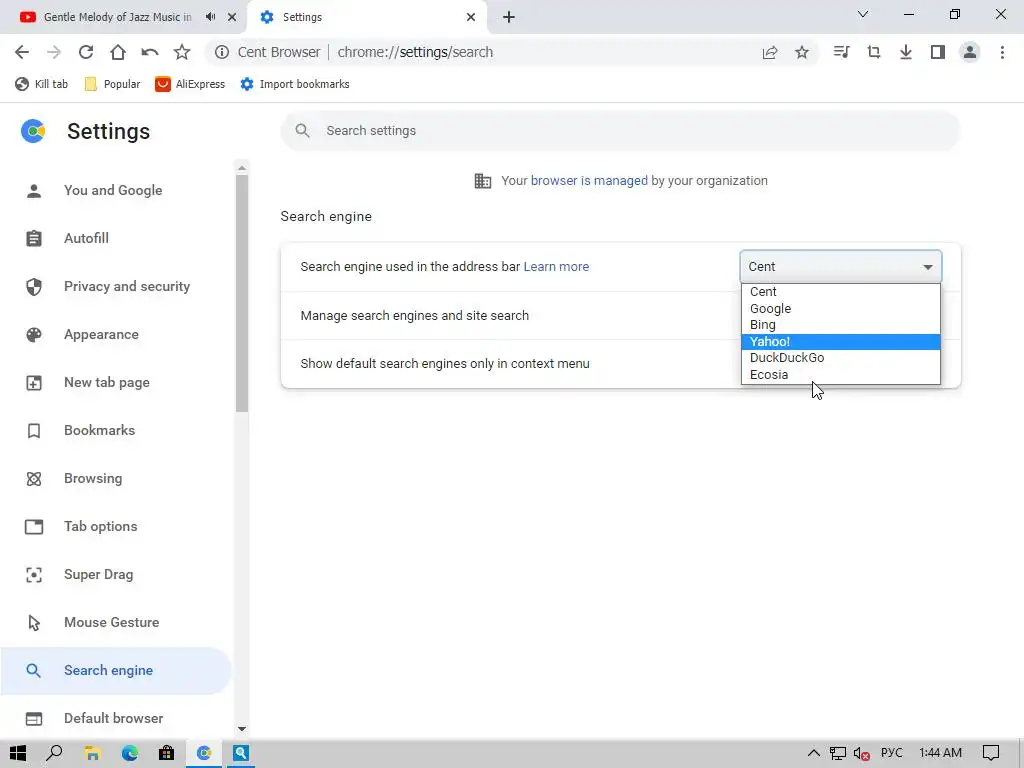Close the Gentle Melody of Jazz tab
Image resolution: width=1024 pixels, height=768 pixels.
pyautogui.click(x=232, y=17)
